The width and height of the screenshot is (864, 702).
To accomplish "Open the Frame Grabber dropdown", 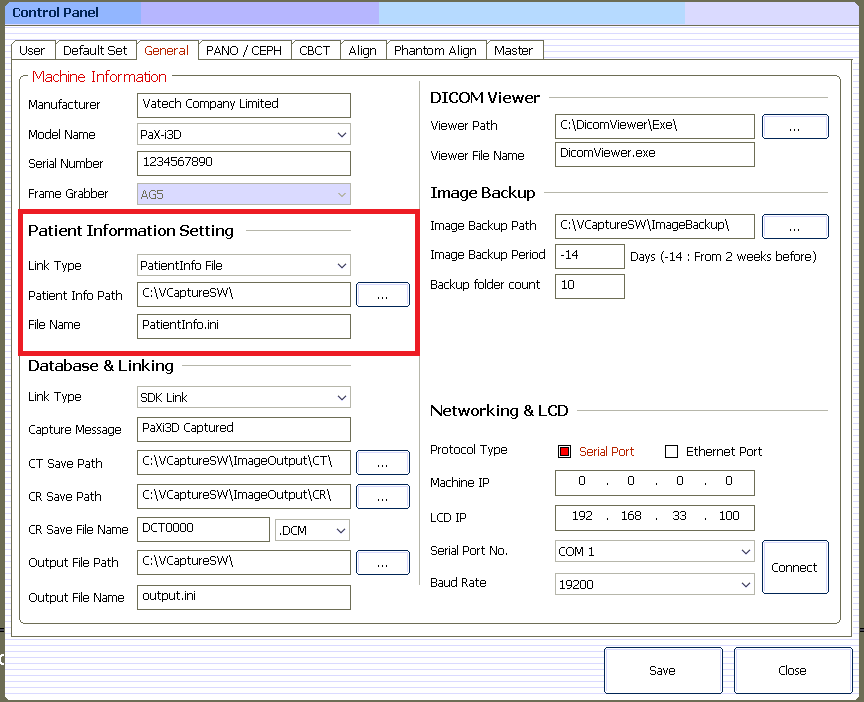I will pyautogui.click(x=244, y=194).
